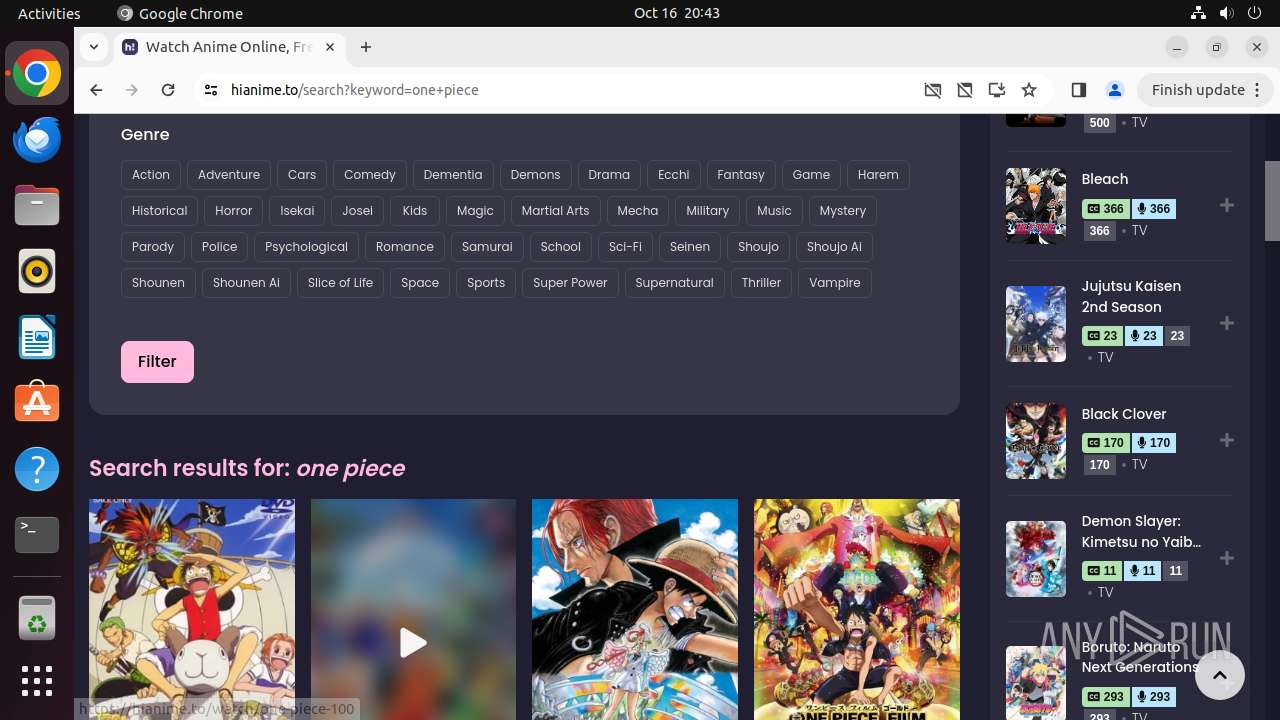The image size is (1280, 720).
Task: Open the One Piece Film Gold poster result
Action: pos(857,609)
